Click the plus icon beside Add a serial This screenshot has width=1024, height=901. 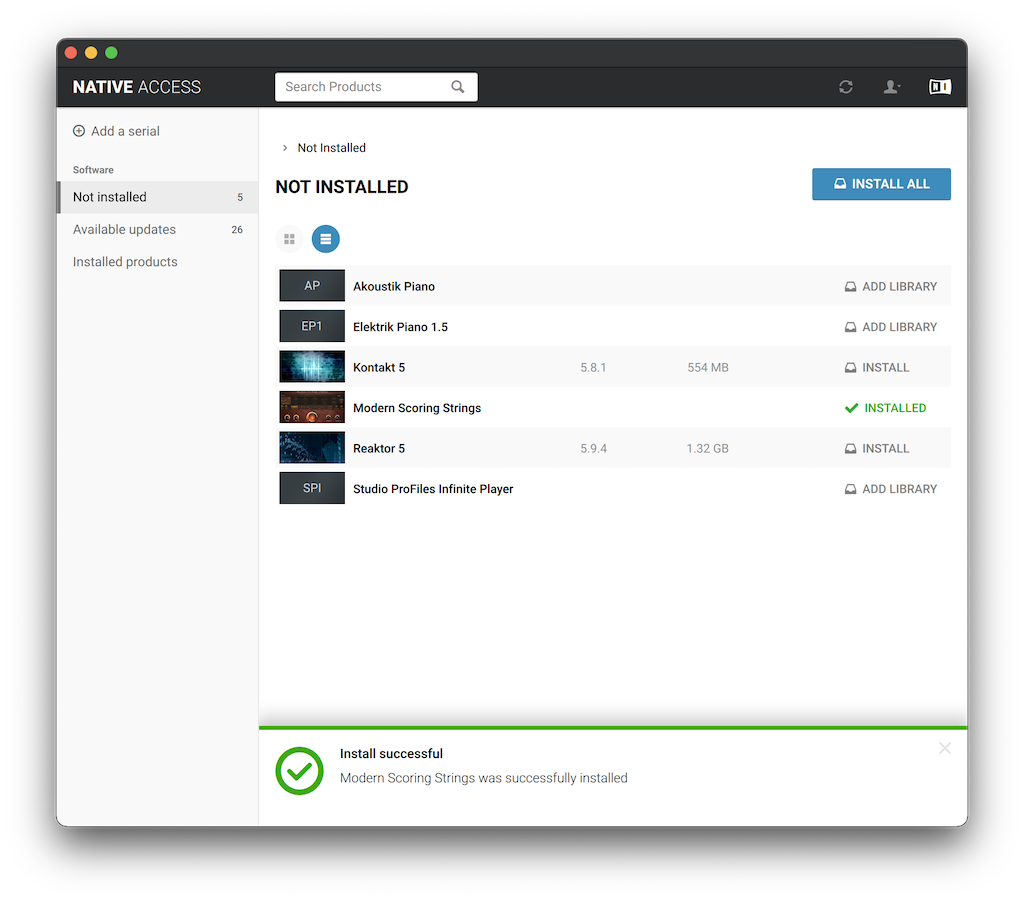click(79, 131)
